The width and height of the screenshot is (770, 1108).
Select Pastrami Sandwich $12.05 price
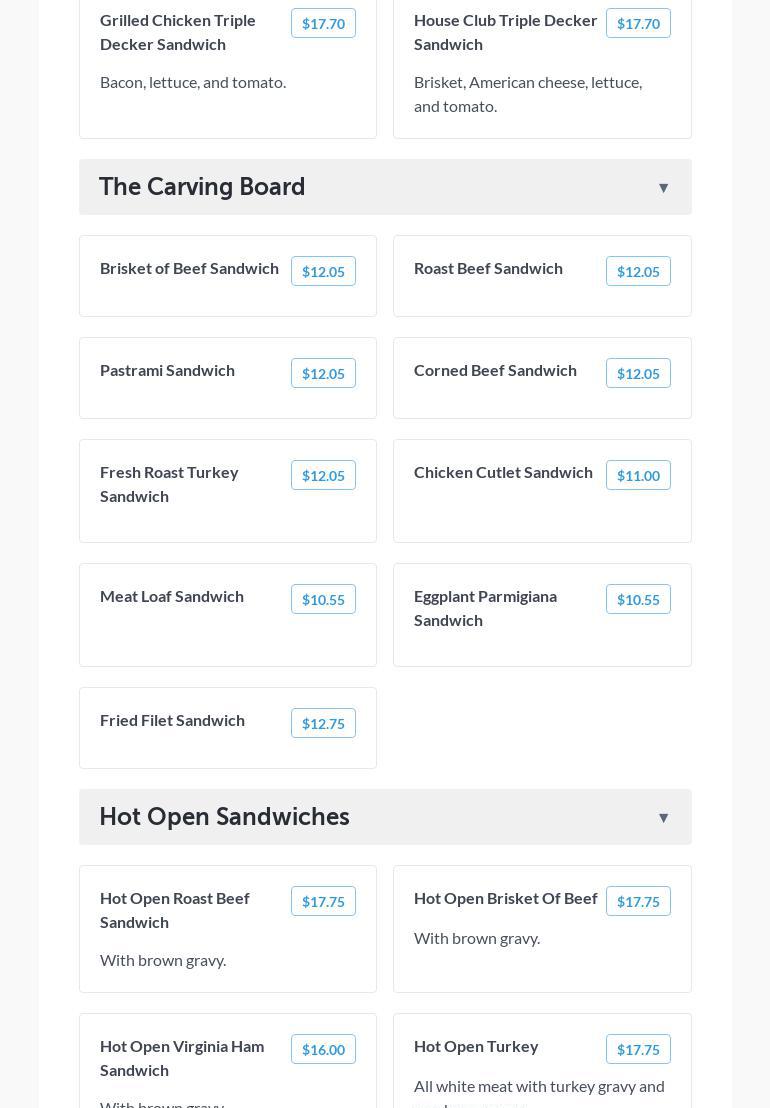(323, 374)
